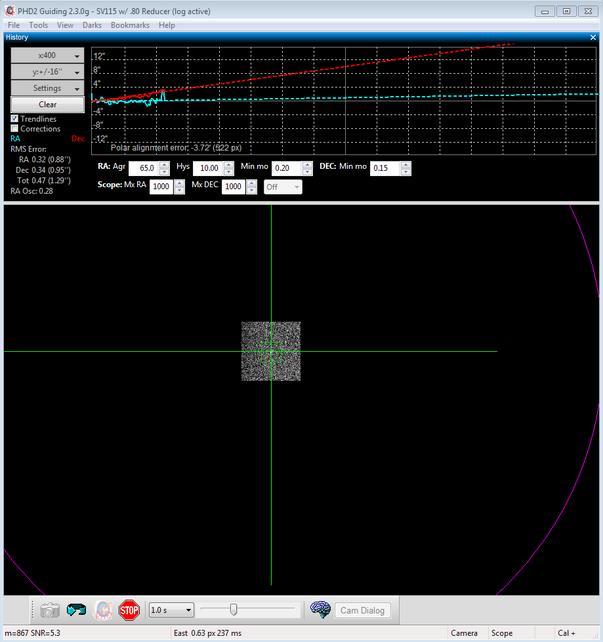Toggle the Trendlines checkbox
This screenshot has width=603, height=642.
(x=15, y=118)
